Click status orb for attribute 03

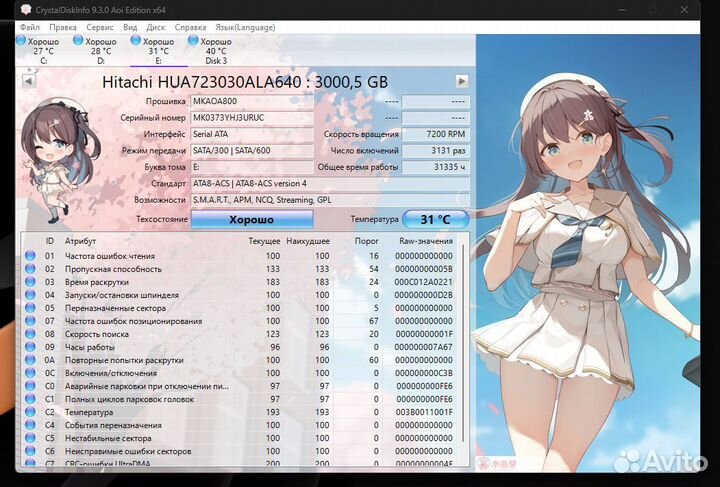tap(30, 282)
